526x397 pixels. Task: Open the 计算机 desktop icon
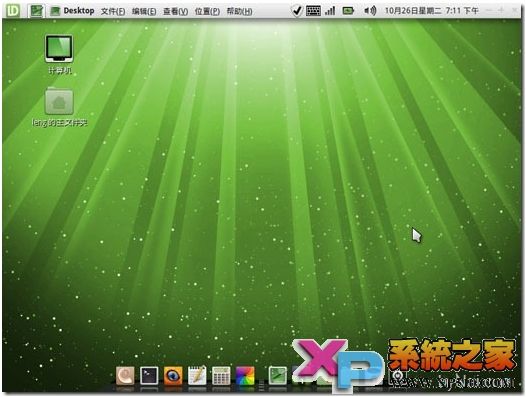59,54
